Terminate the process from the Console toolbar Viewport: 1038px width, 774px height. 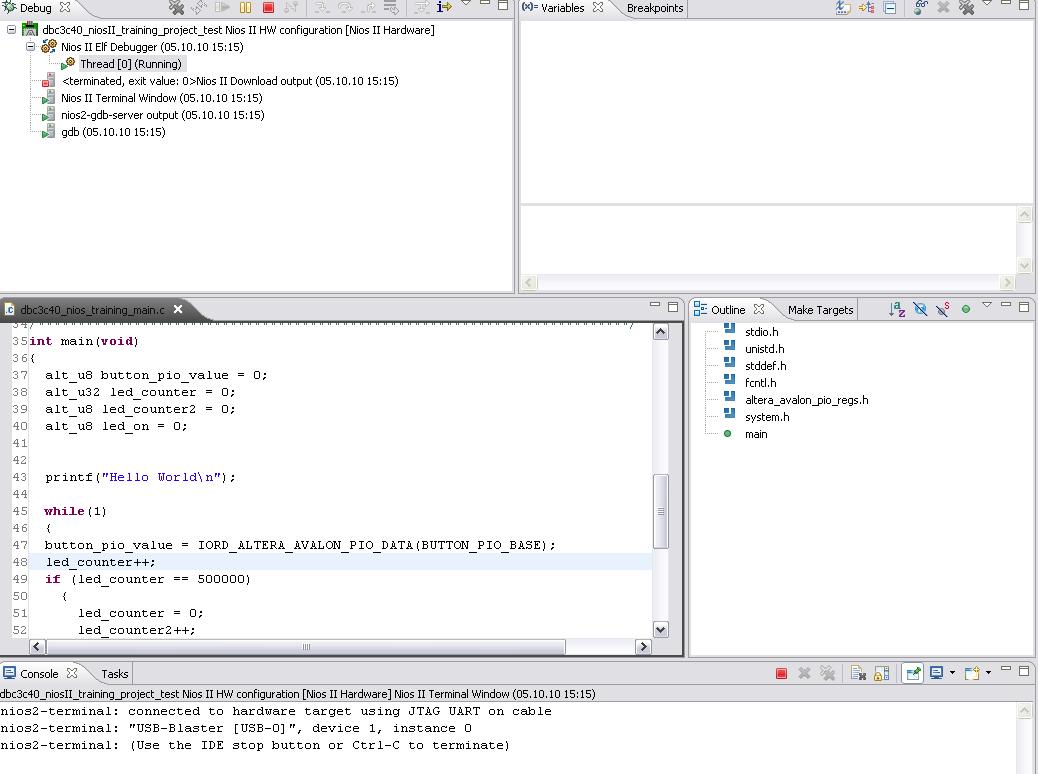[x=781, y=674]
